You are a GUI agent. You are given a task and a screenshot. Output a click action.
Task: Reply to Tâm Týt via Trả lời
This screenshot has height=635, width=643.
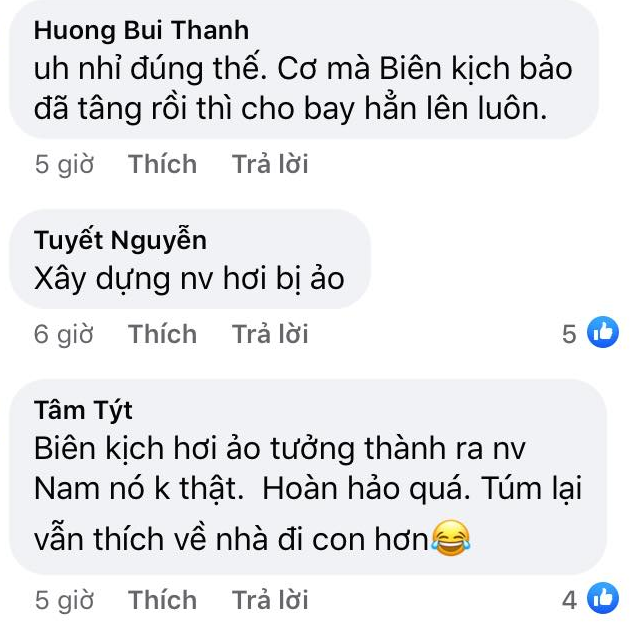pyautogui.click(x=270, y=600)
